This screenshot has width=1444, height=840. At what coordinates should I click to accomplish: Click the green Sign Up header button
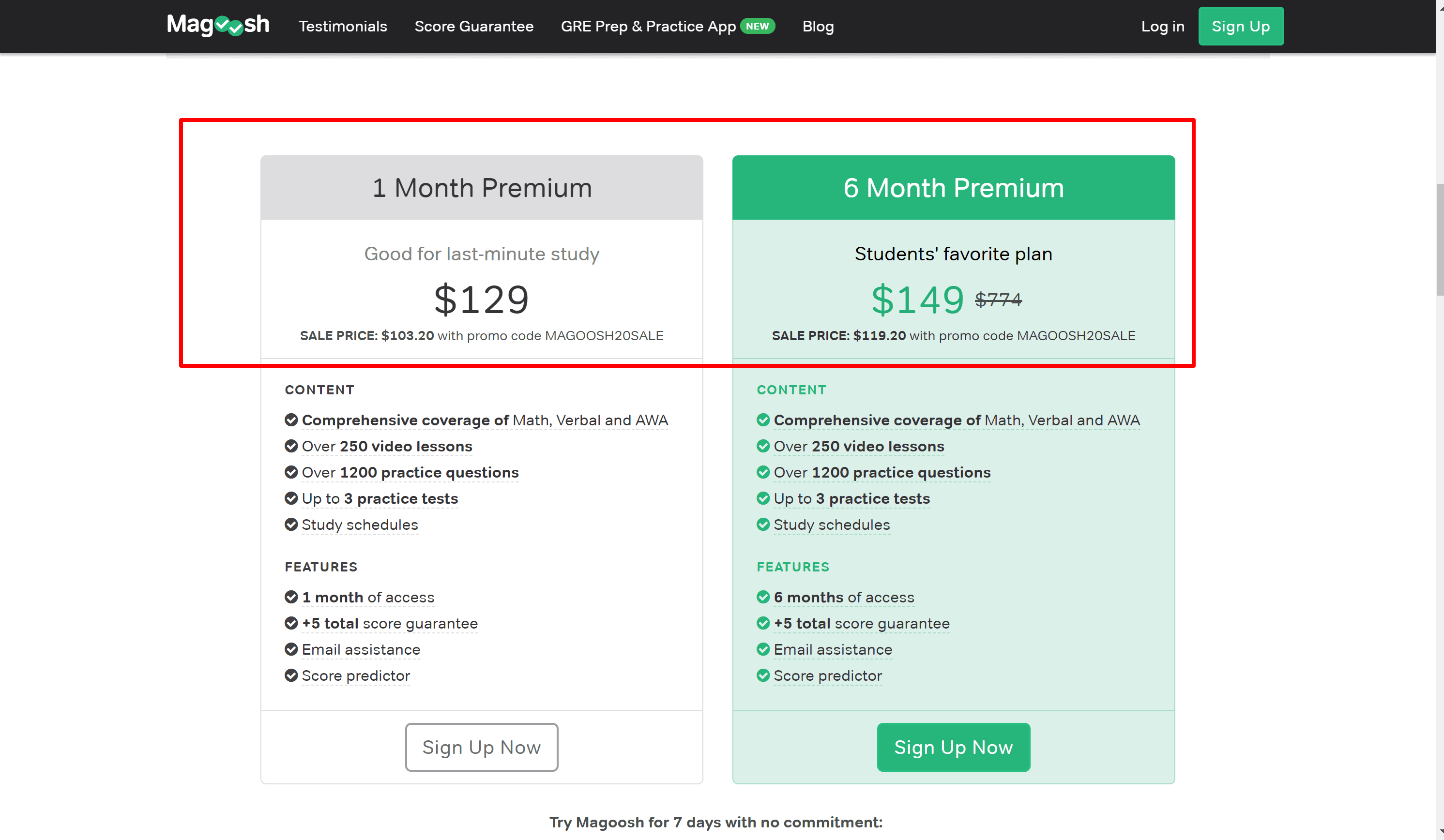tap(1241, 26)
